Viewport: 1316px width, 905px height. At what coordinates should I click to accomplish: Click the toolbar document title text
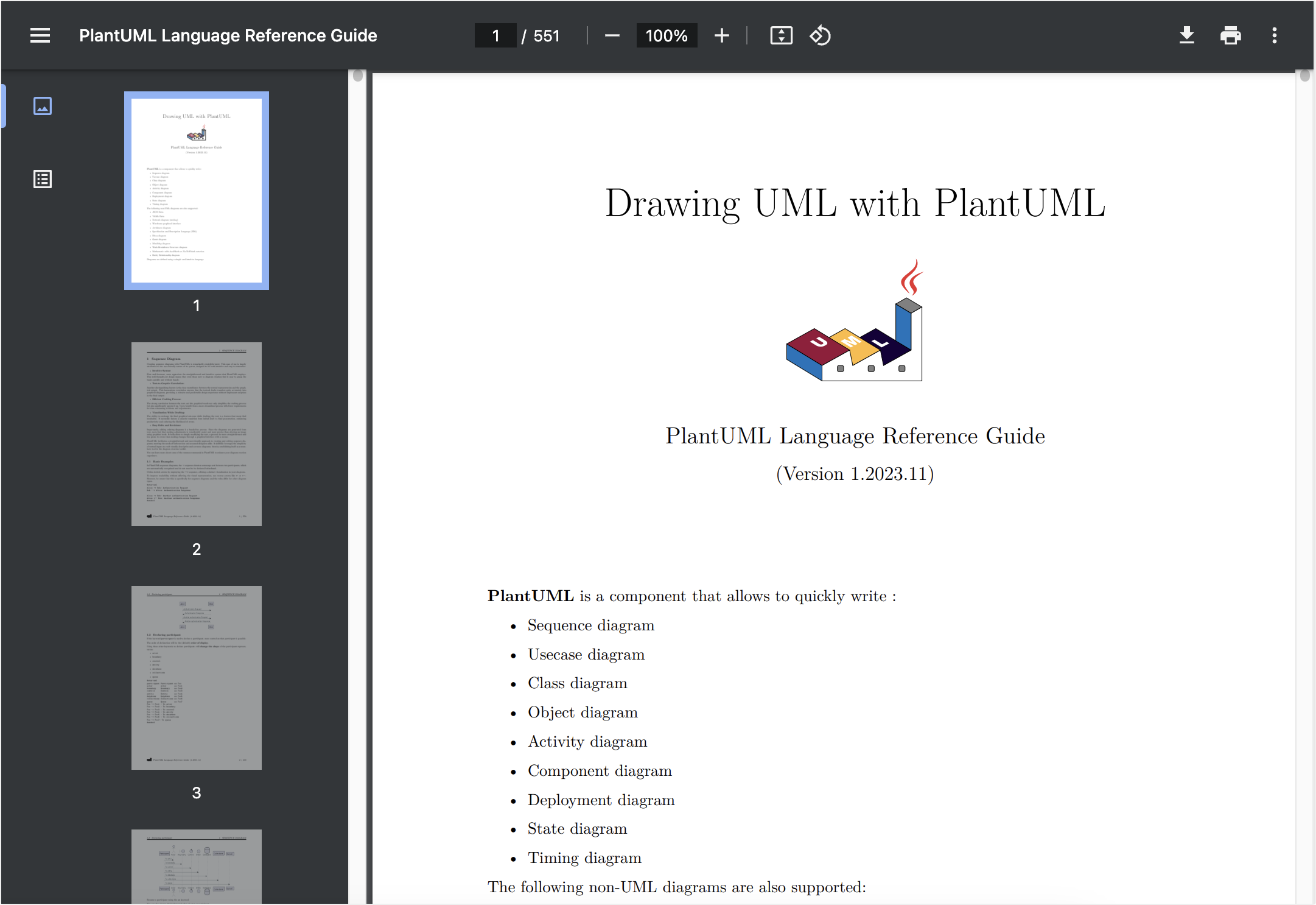pos(228,36)
